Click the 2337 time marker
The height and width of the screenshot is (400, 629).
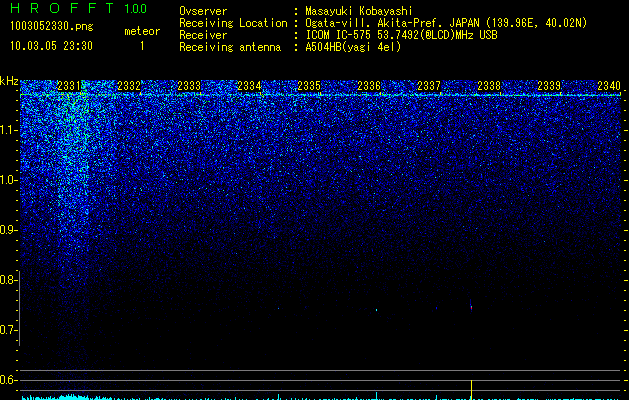(x=429, y=85)
